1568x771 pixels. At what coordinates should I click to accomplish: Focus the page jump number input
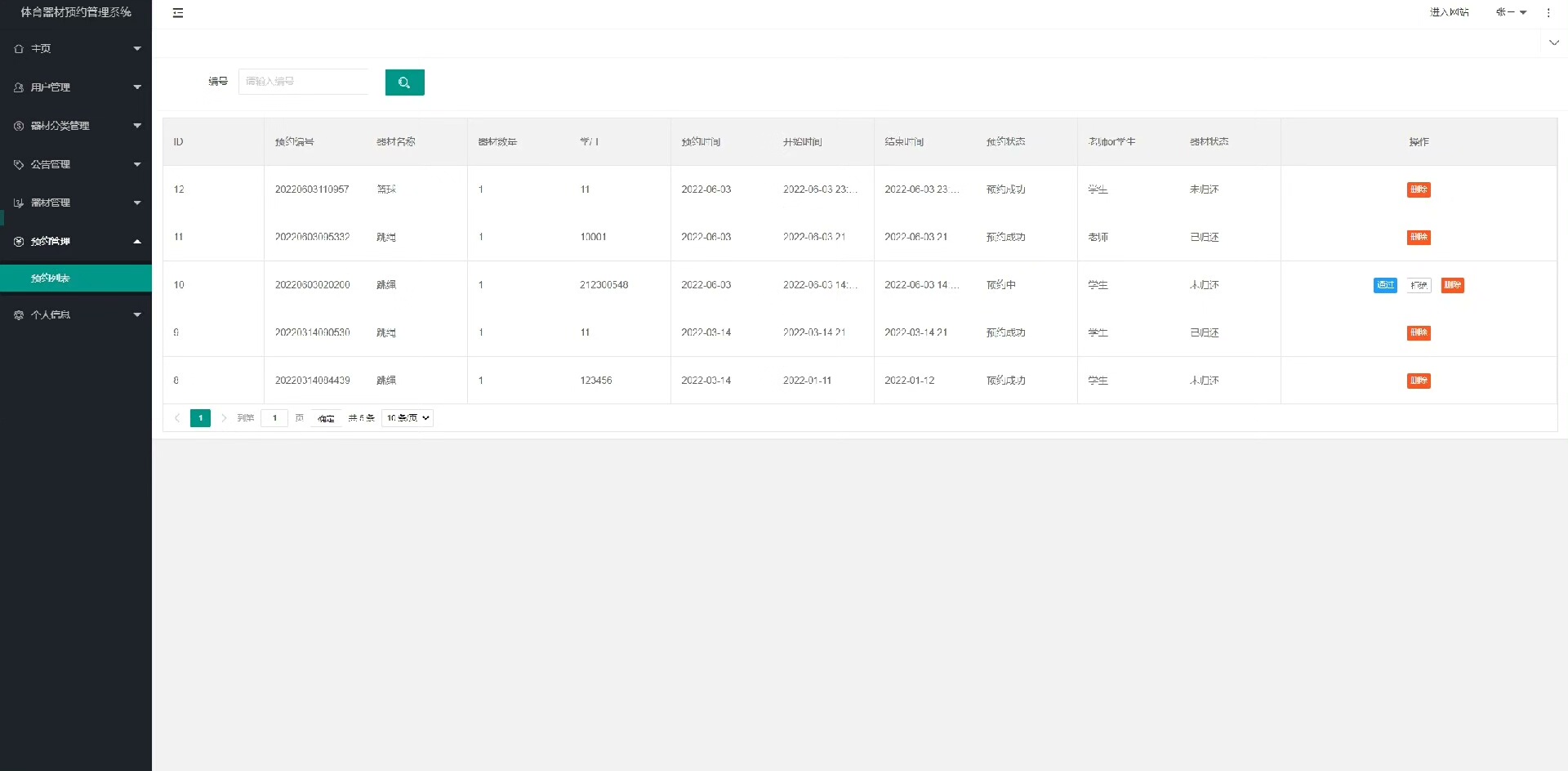pos(274,418)
